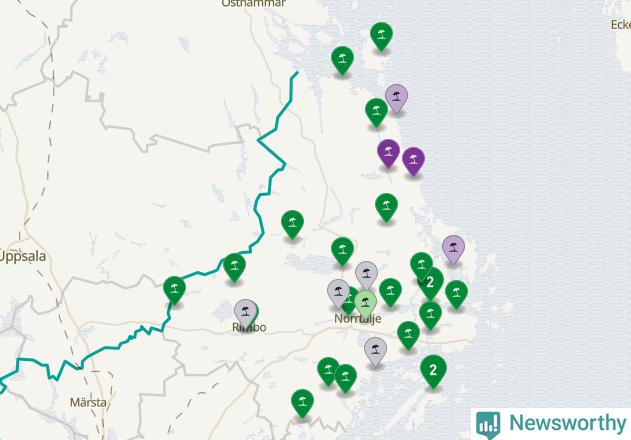Click the northernmost green beach marker
This screenshot has width=631, height=440.
[381, 36]
